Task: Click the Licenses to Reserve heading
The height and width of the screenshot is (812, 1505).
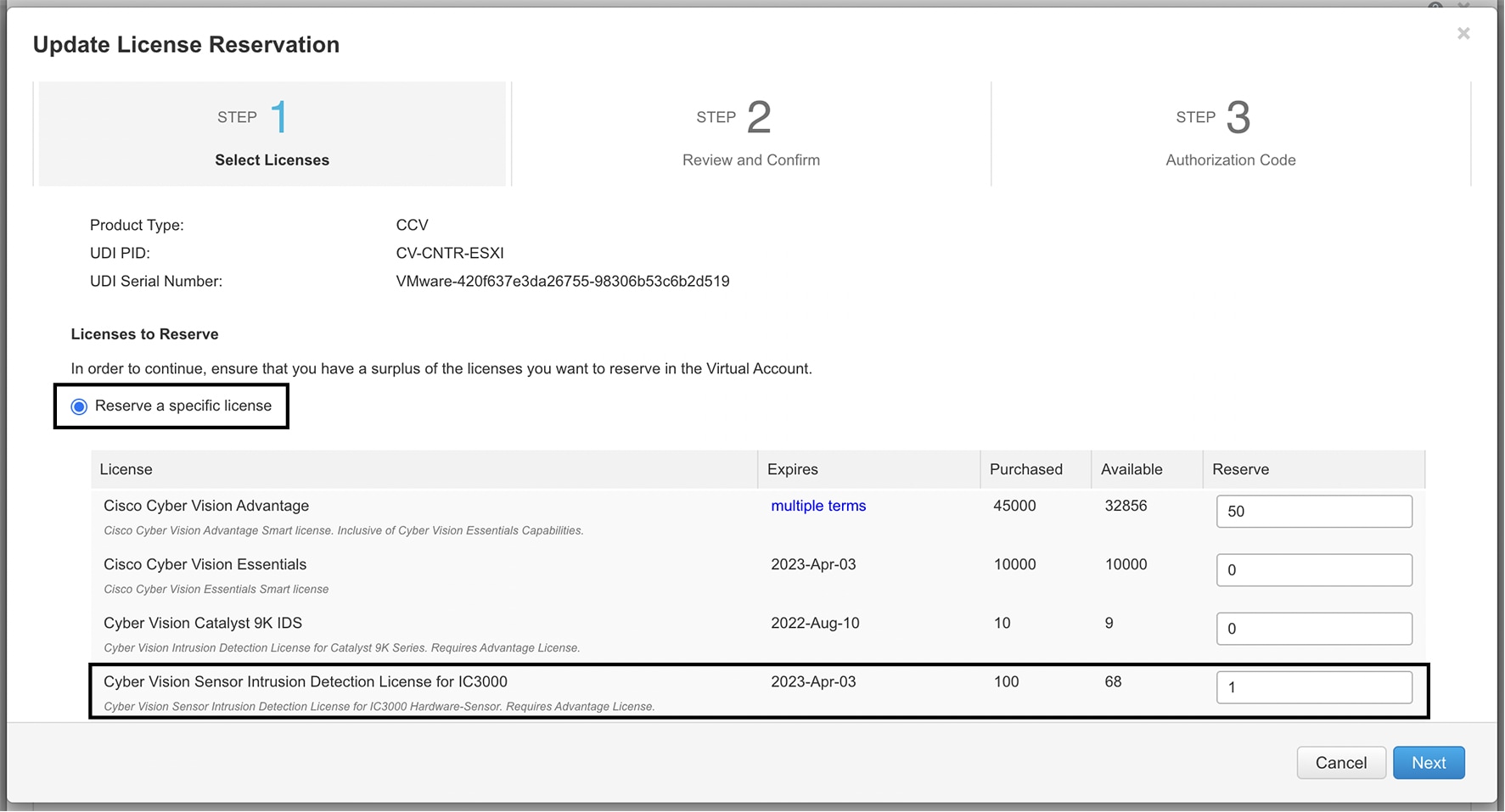Action: [x=144, y=334]
